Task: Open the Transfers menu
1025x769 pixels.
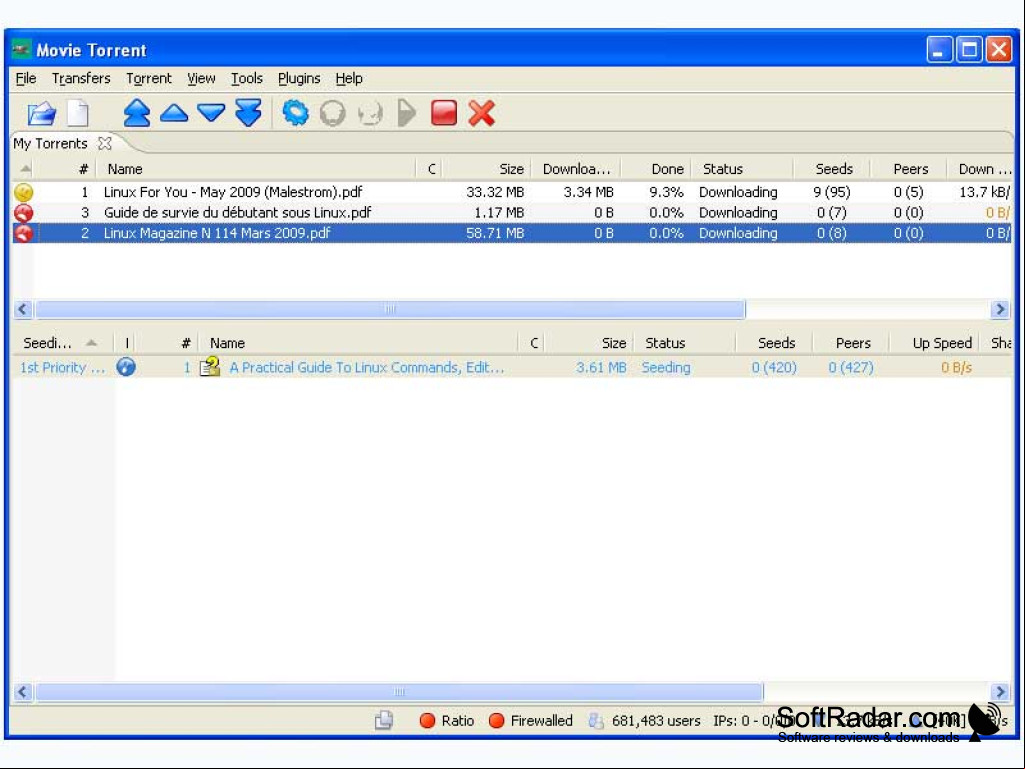Action: point(81,78)
